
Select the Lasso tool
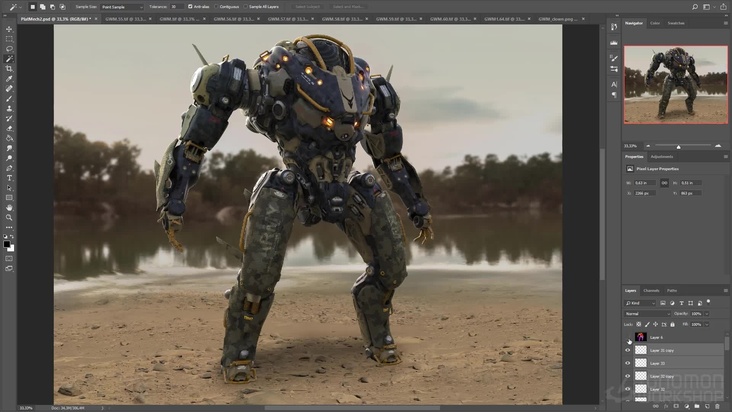click(9, 49)
